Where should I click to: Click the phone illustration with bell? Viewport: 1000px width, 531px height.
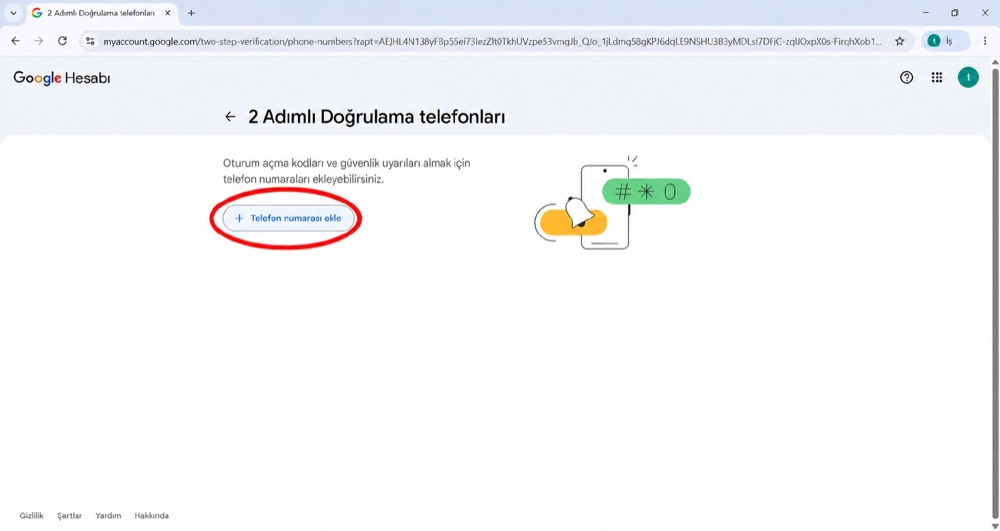[612, 204]
